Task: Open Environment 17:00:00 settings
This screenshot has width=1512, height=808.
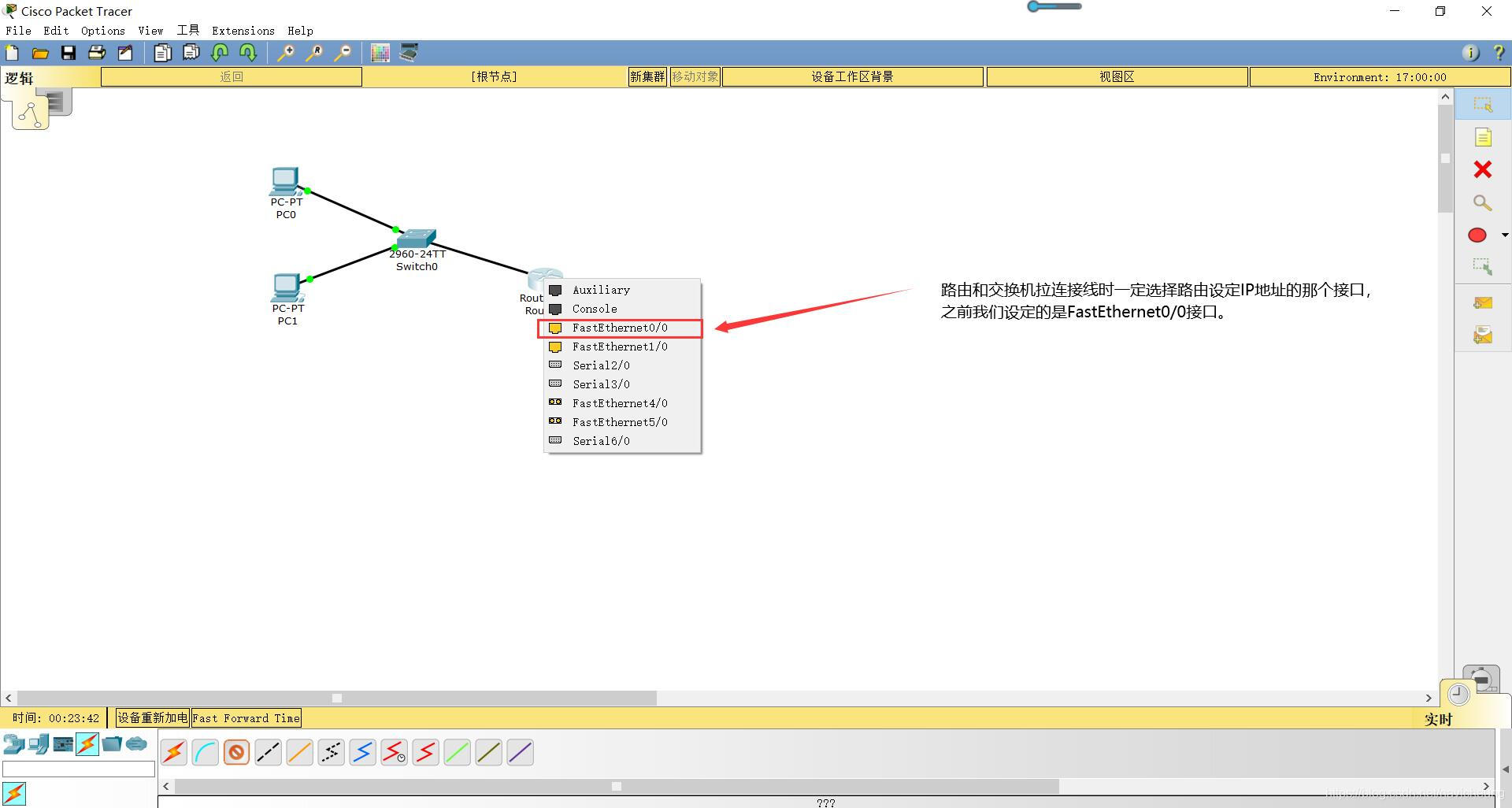Action: (1380, 76)
